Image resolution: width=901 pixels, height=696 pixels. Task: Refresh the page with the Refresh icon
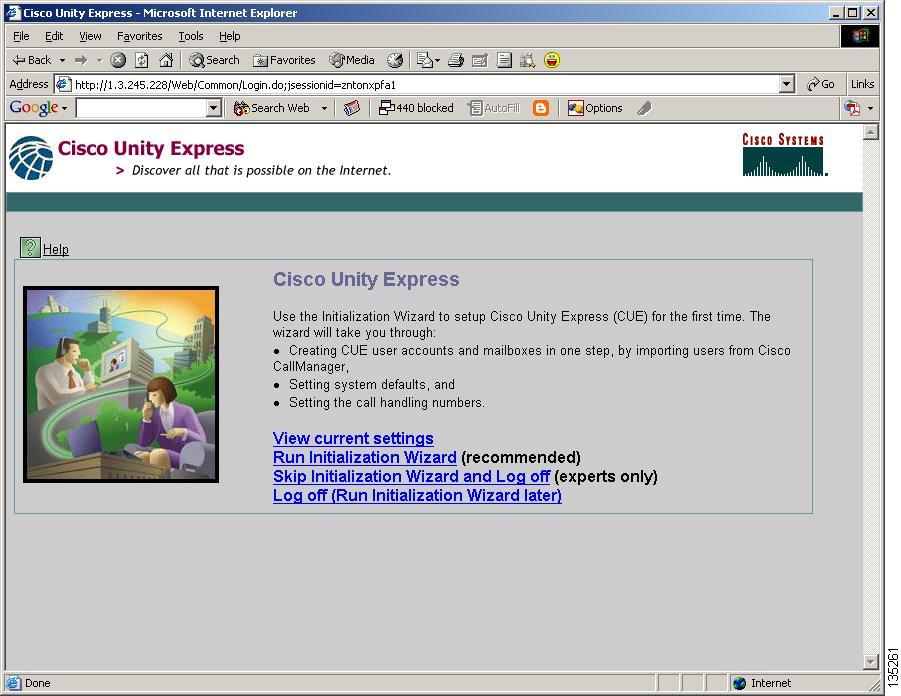click(x=142, y=60)
